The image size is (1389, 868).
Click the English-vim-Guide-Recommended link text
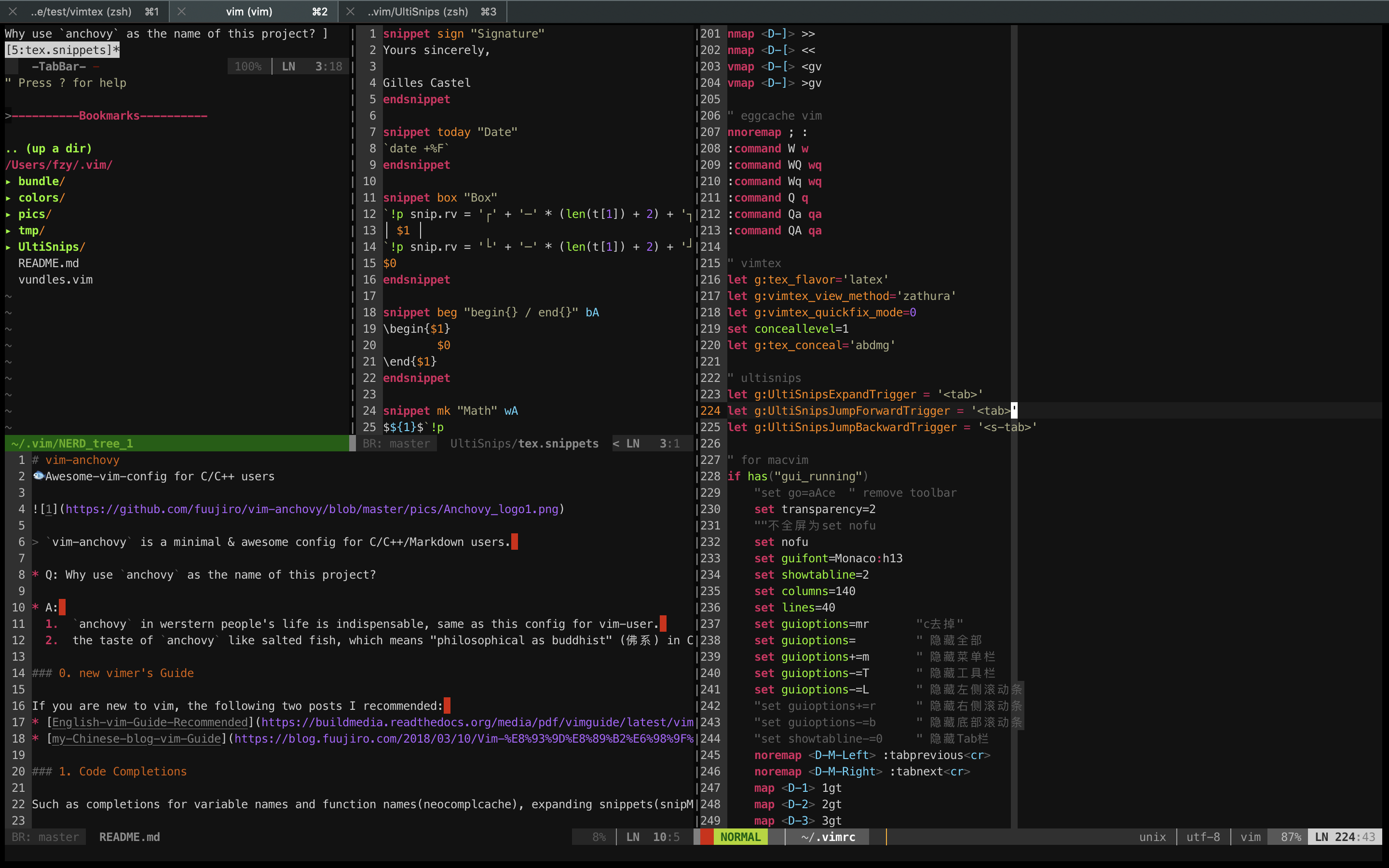click(149, 722)
